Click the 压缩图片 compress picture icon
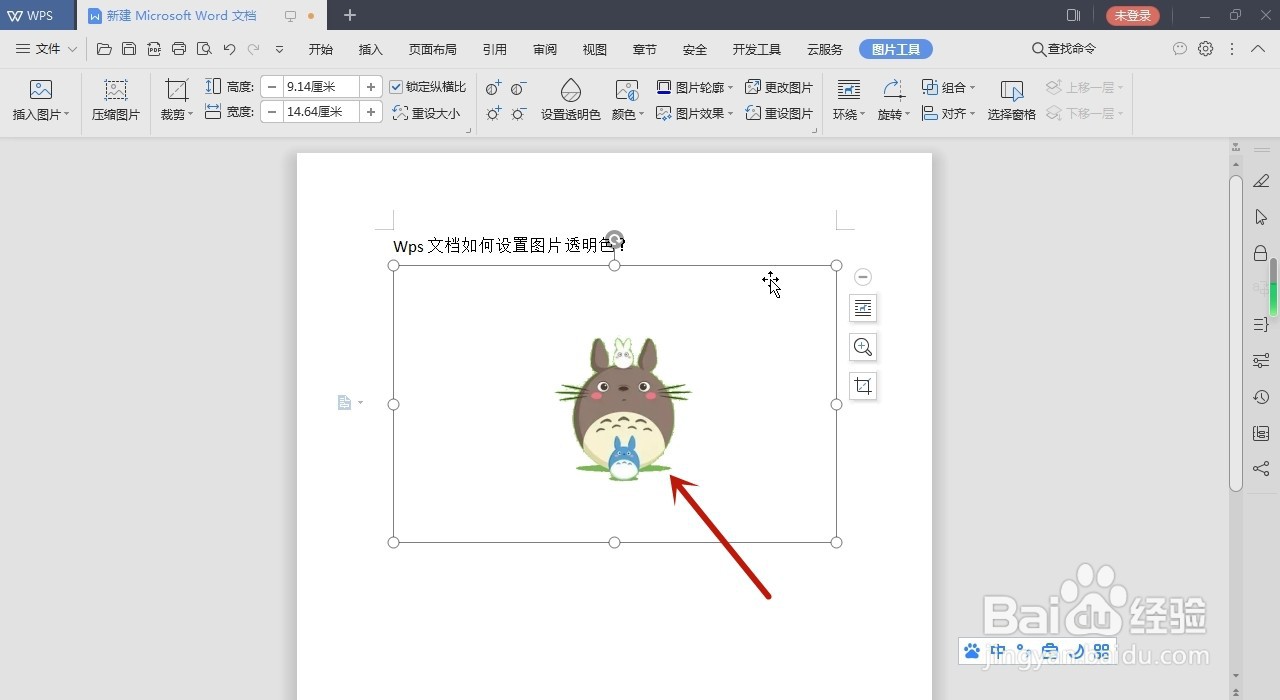 tap(116, 90)
